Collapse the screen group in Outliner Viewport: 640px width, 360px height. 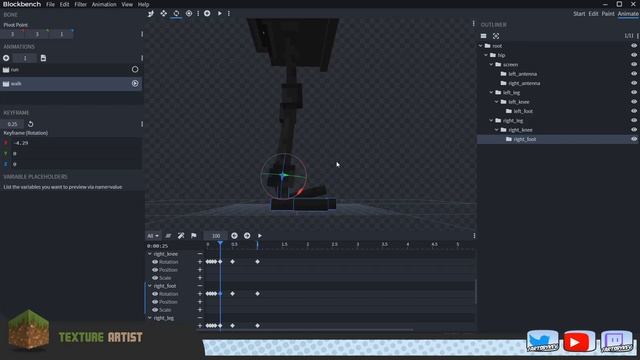pyautogui.click(x=491, y=64)
